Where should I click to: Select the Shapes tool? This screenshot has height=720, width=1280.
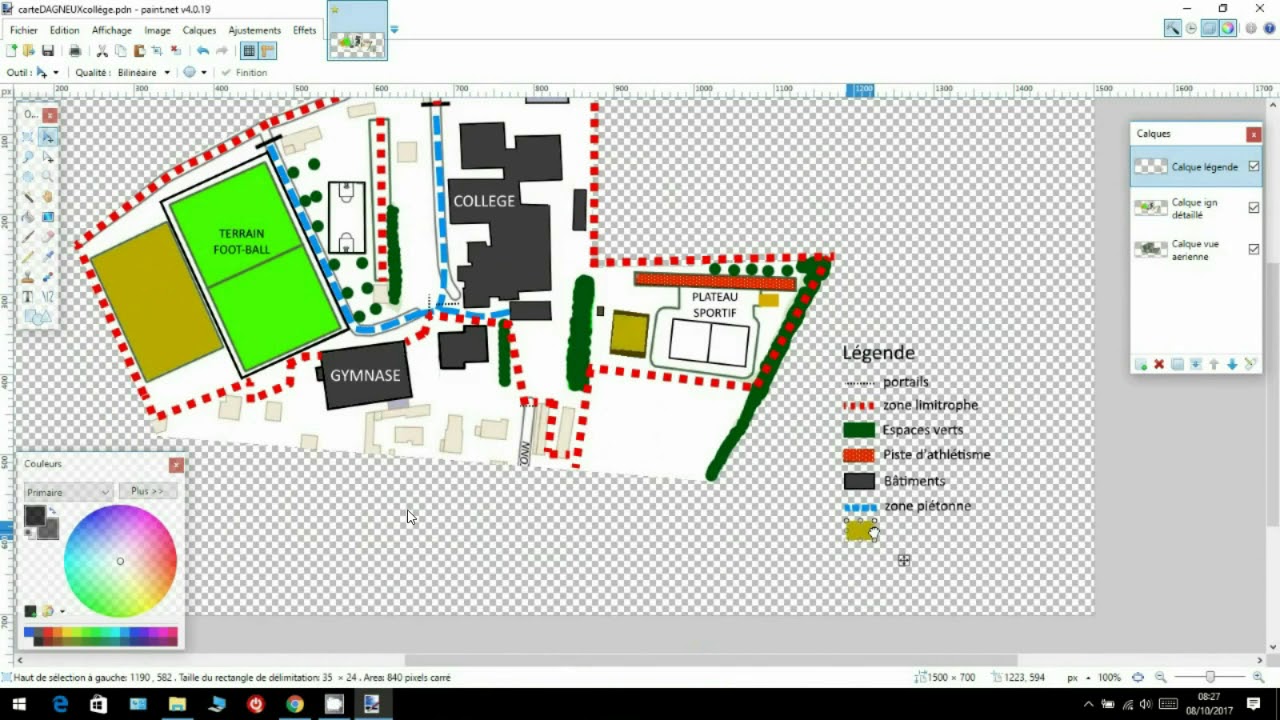point(37,316)
